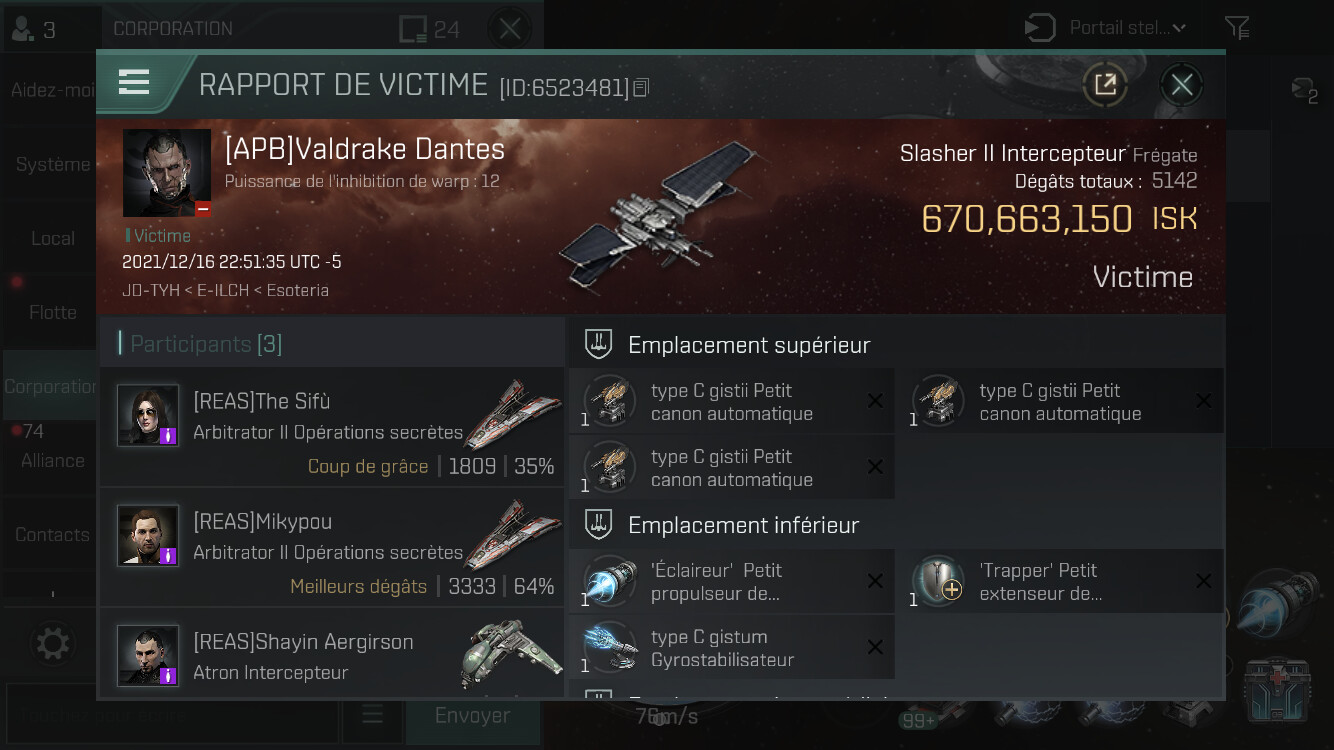Click the 'Éclaireur' Petit propulseur module icon
The height and width of the screenshot is (750, 1334).
pos(610,582)
